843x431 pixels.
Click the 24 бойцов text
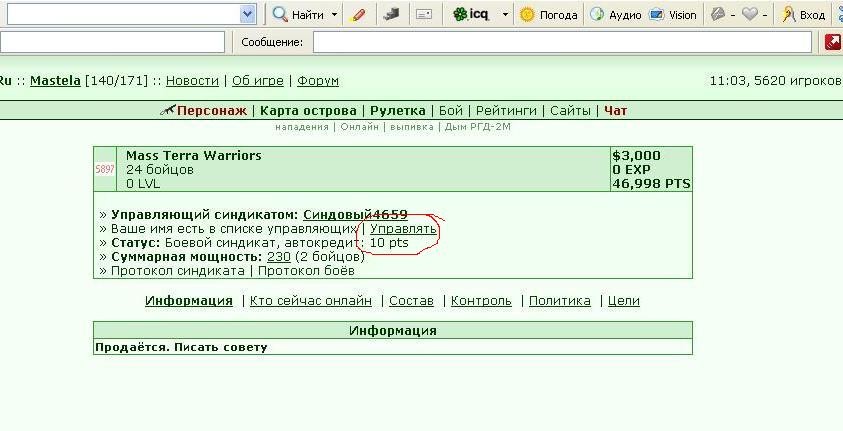point(160,169)
